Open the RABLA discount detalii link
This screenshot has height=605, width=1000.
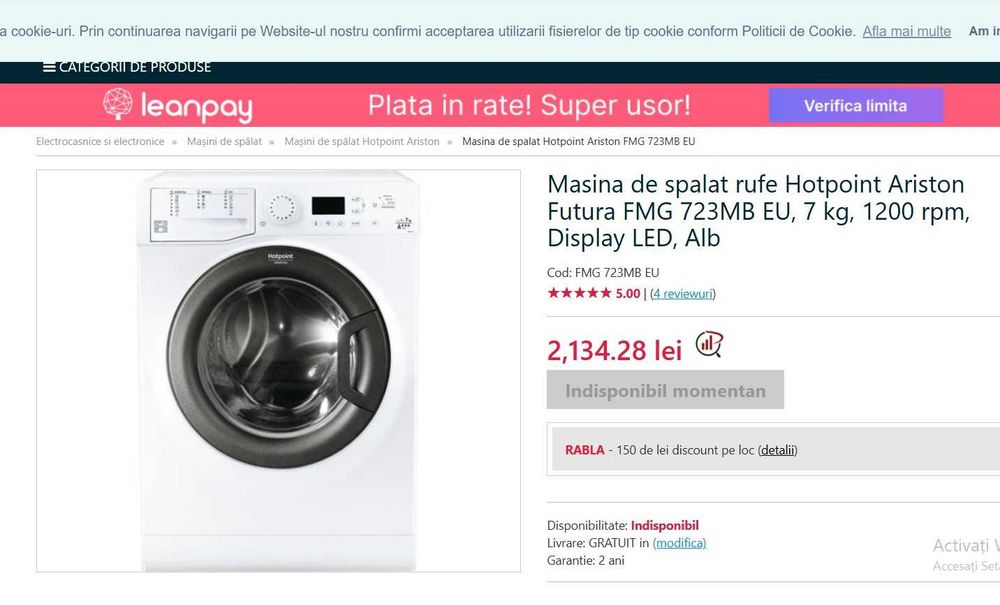(x=777, y=450)
